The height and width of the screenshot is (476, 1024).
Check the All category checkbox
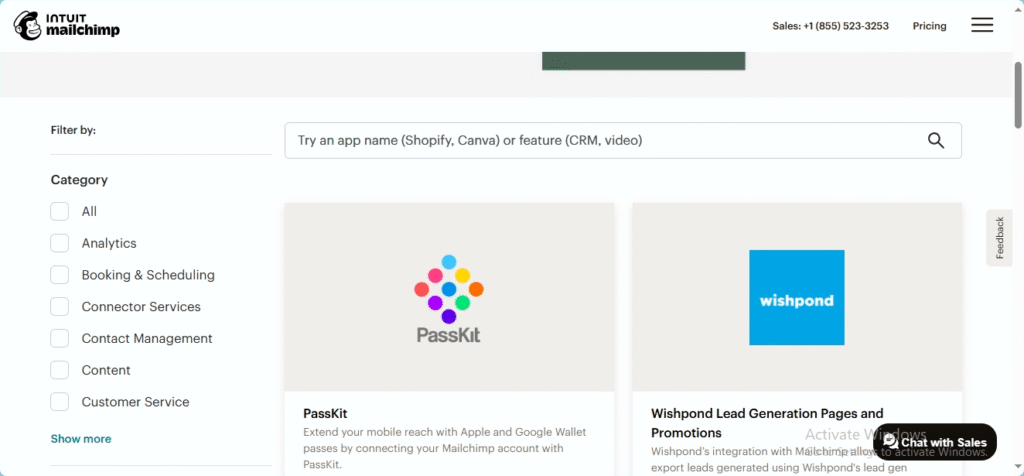pos(59,212)
